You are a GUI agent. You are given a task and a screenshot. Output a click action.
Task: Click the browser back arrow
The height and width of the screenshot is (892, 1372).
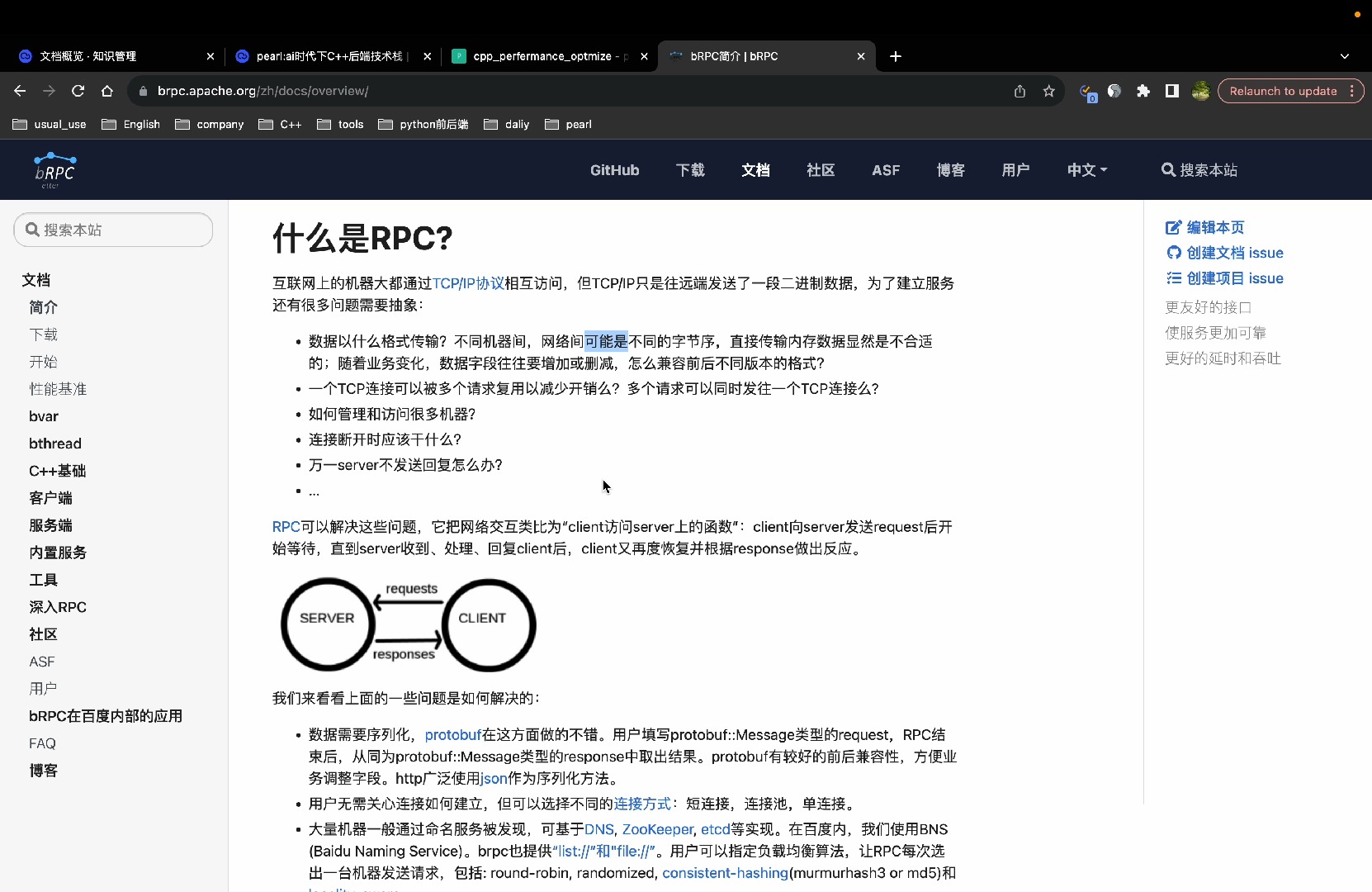[20, 91]
